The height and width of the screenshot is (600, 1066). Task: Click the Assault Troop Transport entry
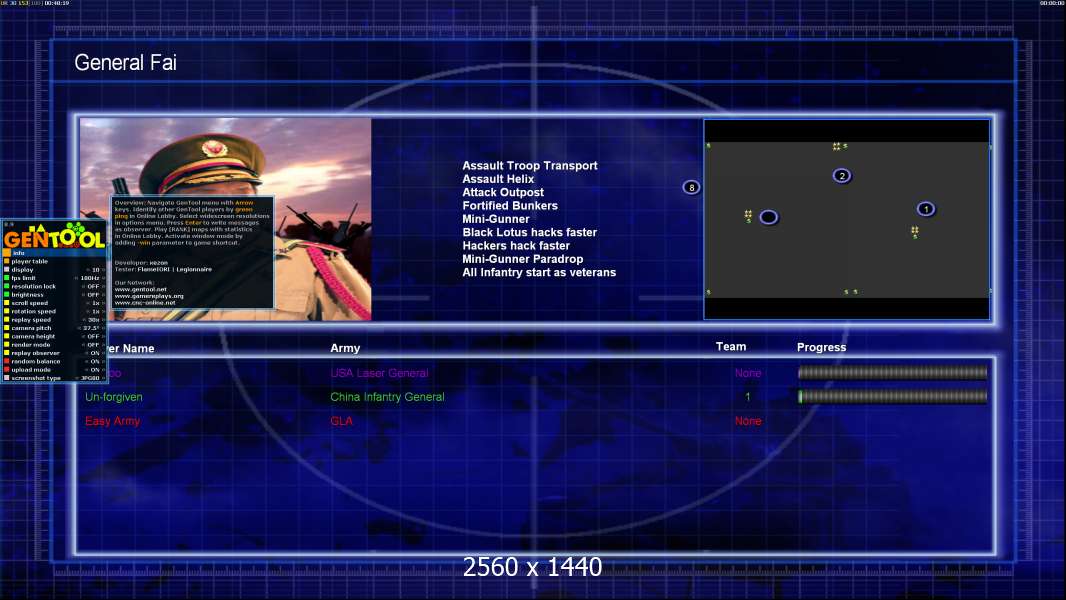coord(530,166)
